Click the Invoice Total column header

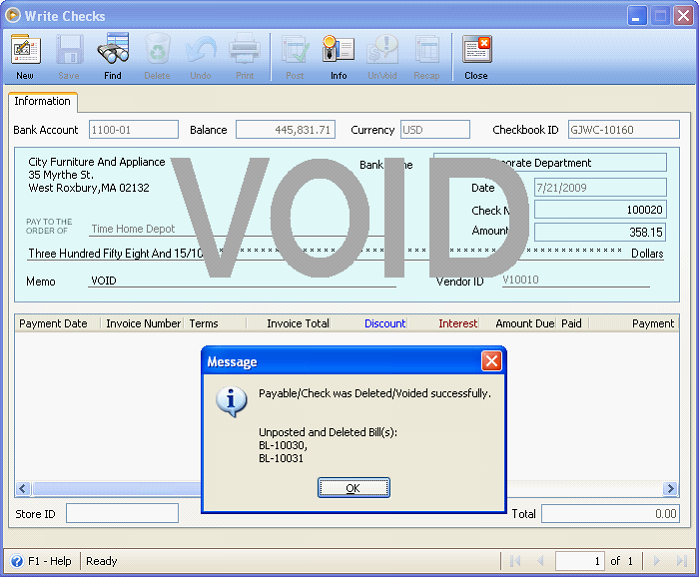click(x=289, y=324)
